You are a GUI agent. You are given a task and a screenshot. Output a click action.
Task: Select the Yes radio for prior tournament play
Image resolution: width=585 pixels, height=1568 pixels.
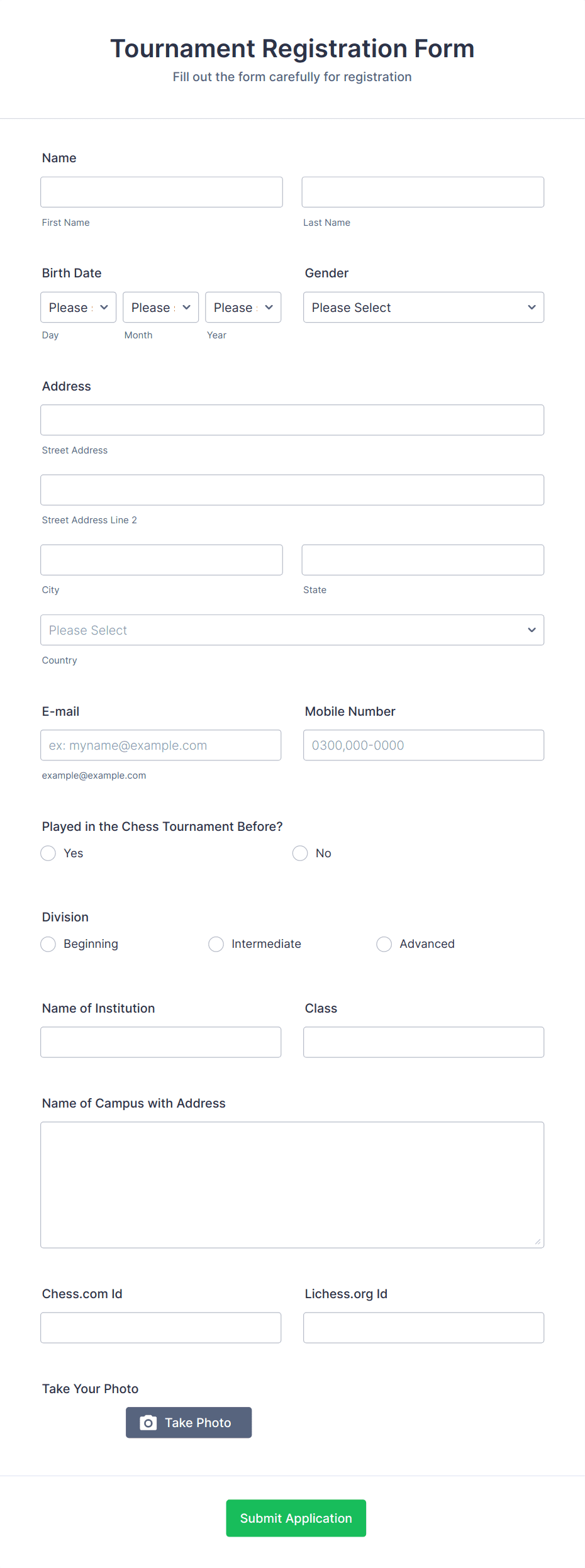click(48, 853)
